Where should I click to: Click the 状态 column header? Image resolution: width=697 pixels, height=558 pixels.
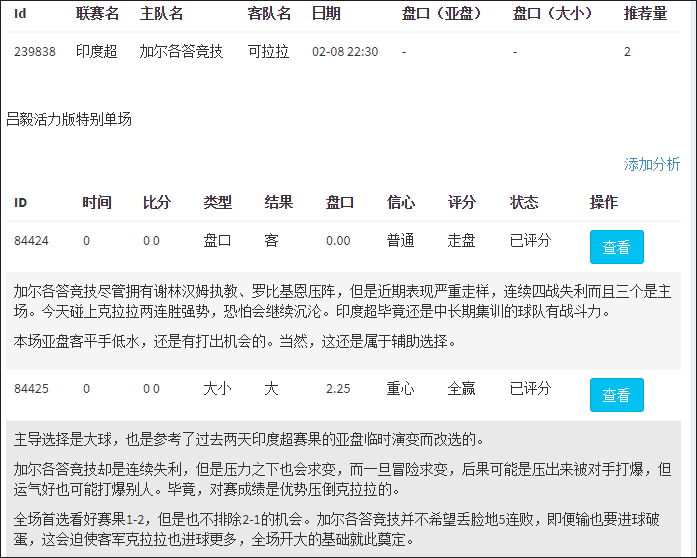click(x=524, y=202)
